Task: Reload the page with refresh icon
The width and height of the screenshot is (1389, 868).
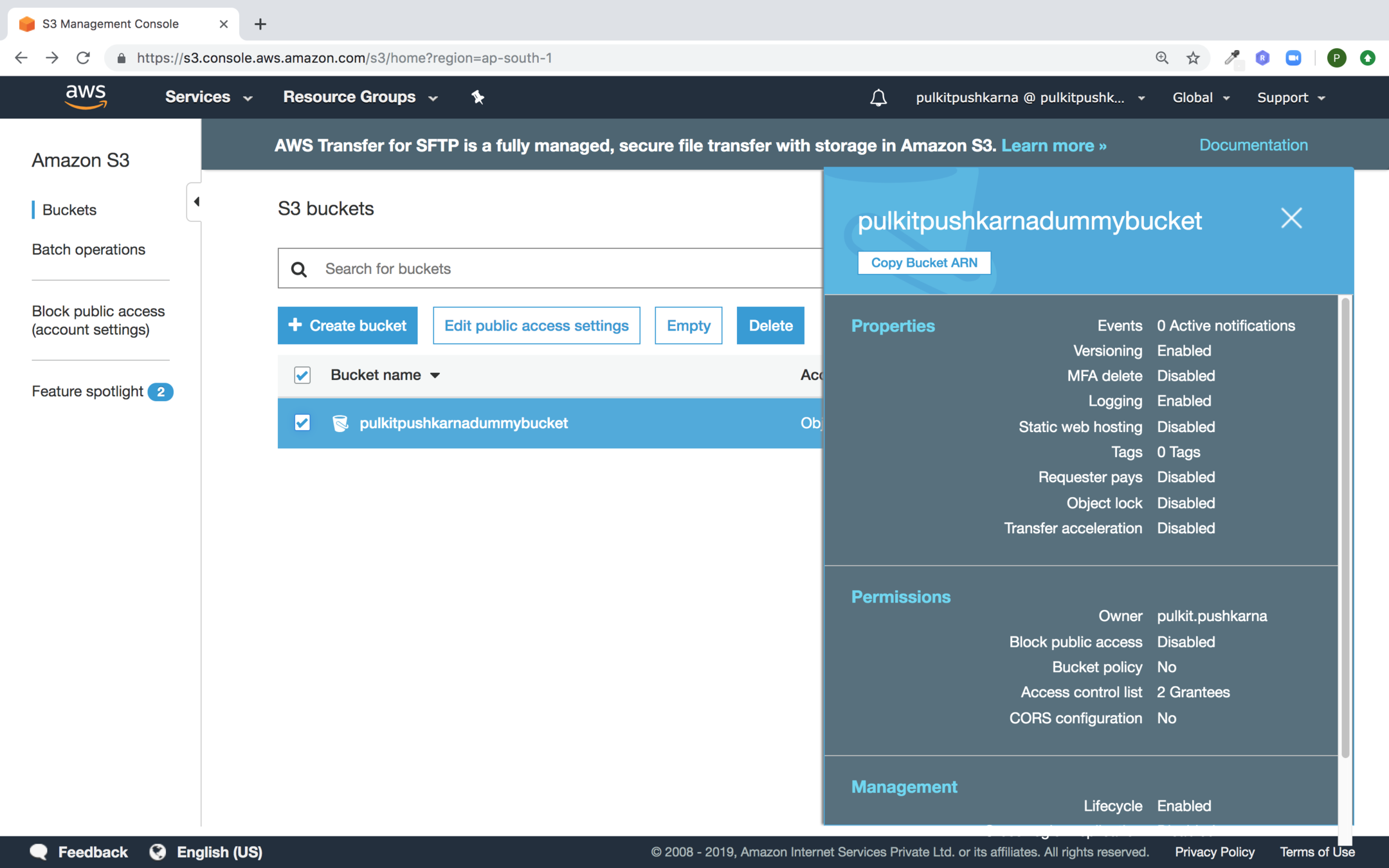Action: pos(83,58)
